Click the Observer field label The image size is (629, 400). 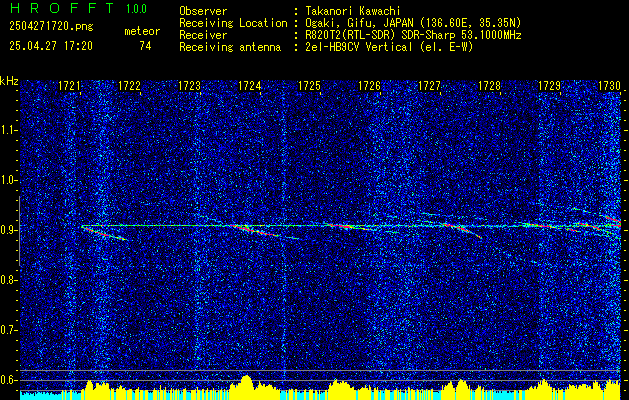[203, 11]
